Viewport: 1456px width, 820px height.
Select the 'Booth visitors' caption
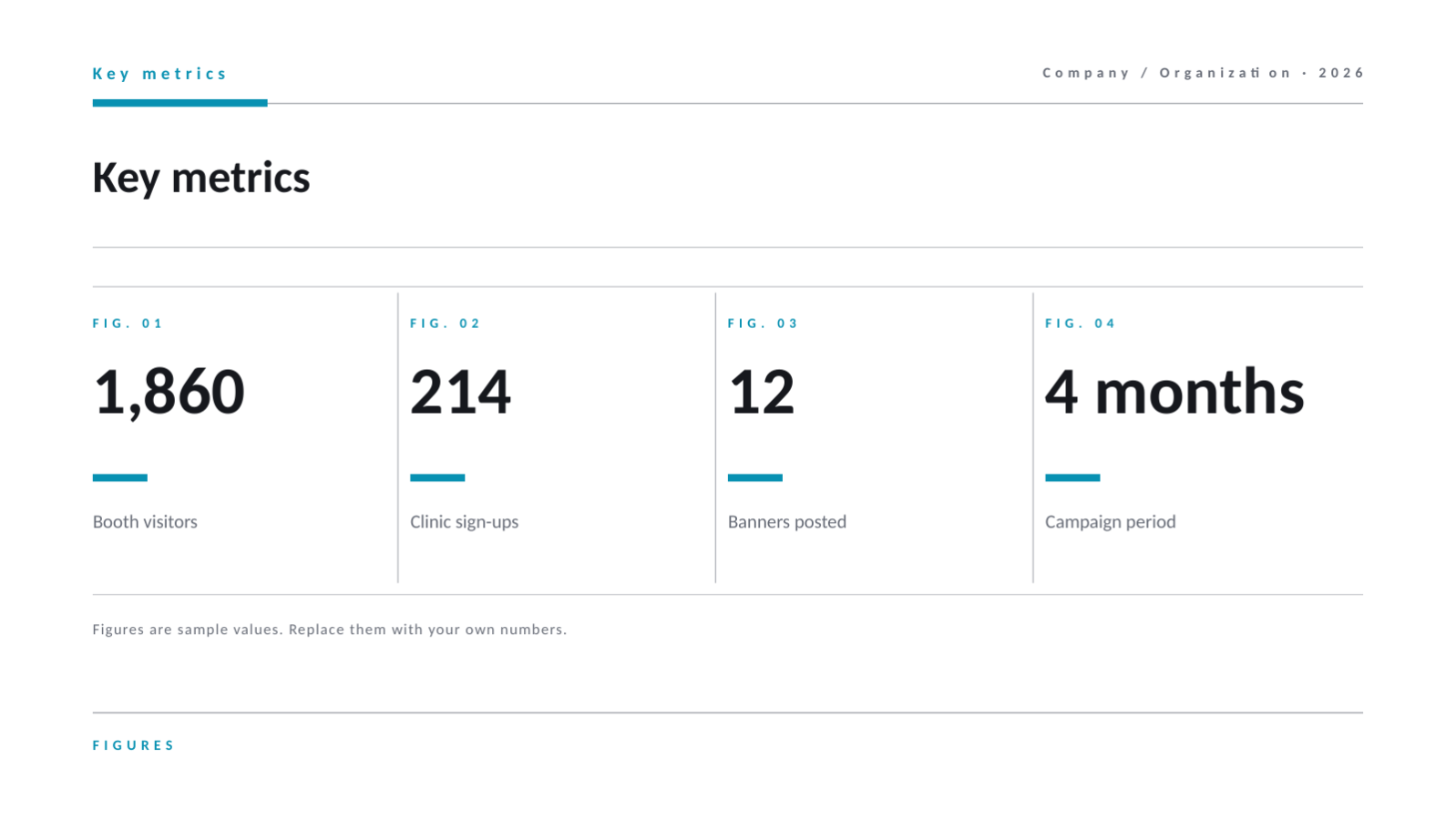point(145,522)
